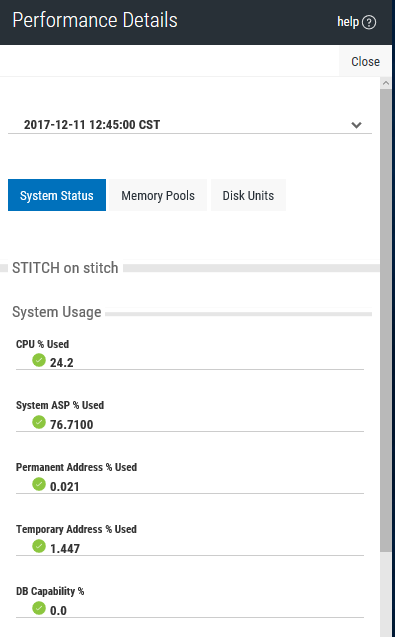Click the CPU % Used value 24.2
The height and width of the screenshot is (637, 395).
pos(62,362)
